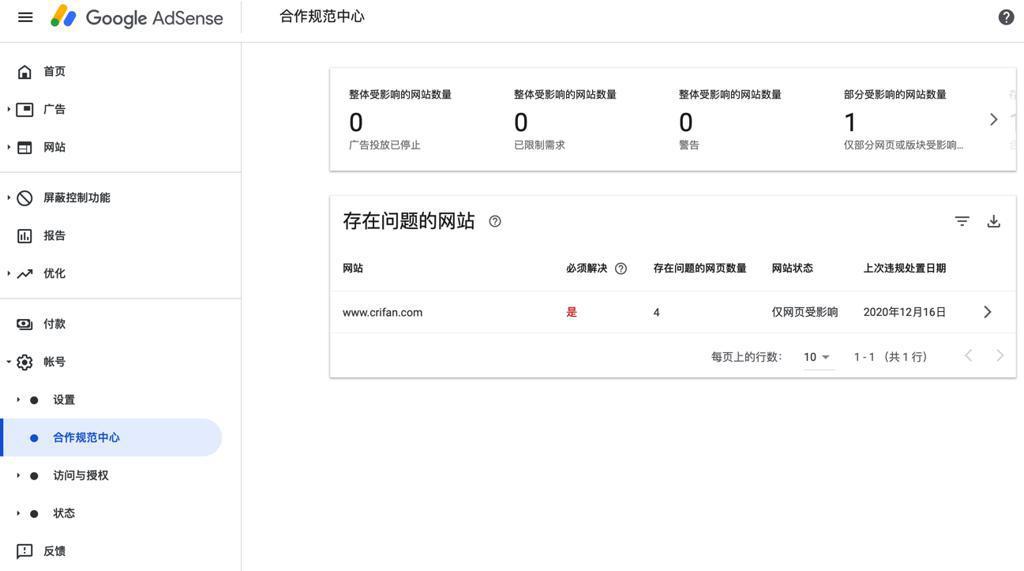Open the help question mark icon

click(1006, 18)
